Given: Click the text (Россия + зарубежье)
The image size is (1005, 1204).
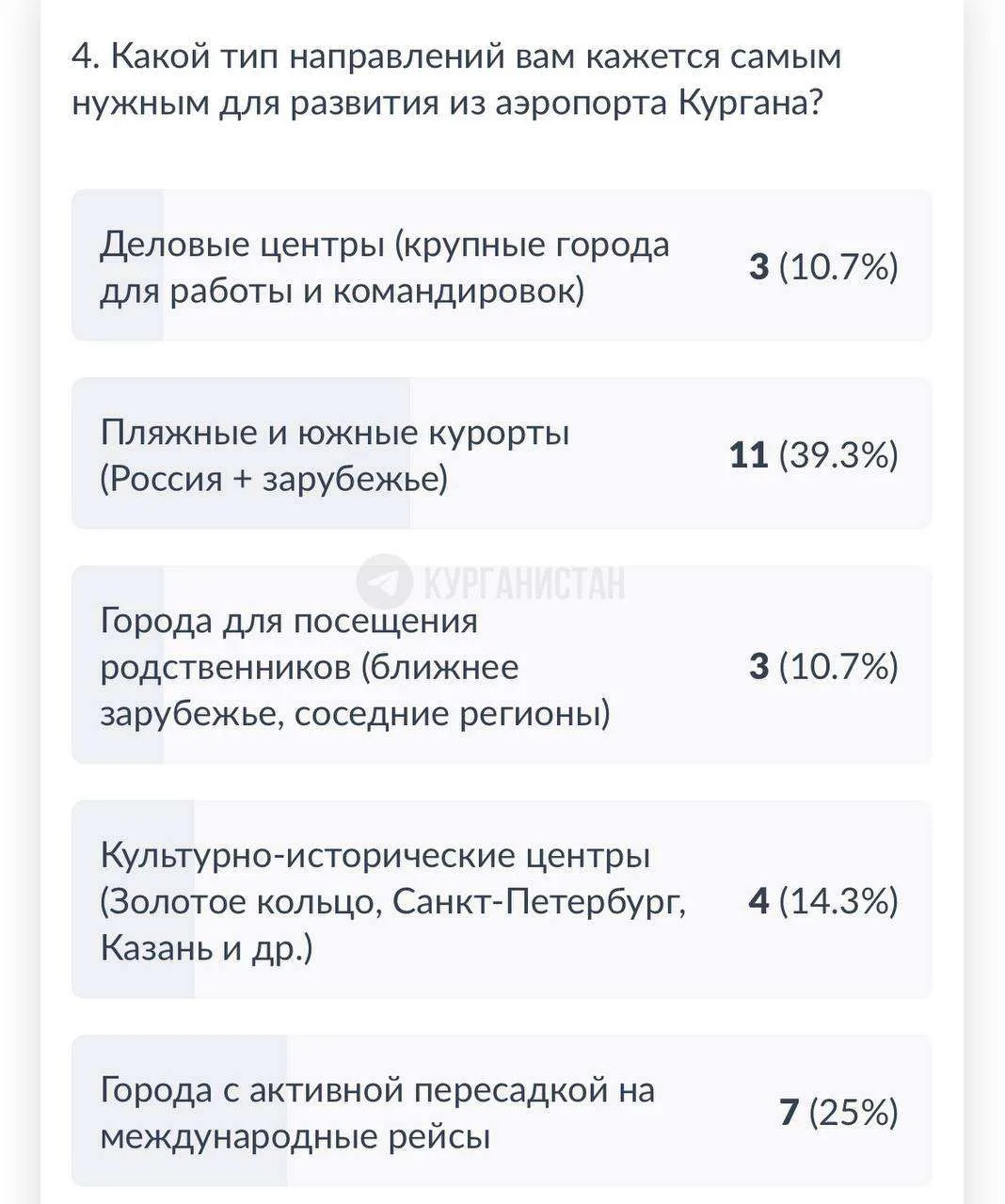Looking at the screenshot, I should (274, 480).
